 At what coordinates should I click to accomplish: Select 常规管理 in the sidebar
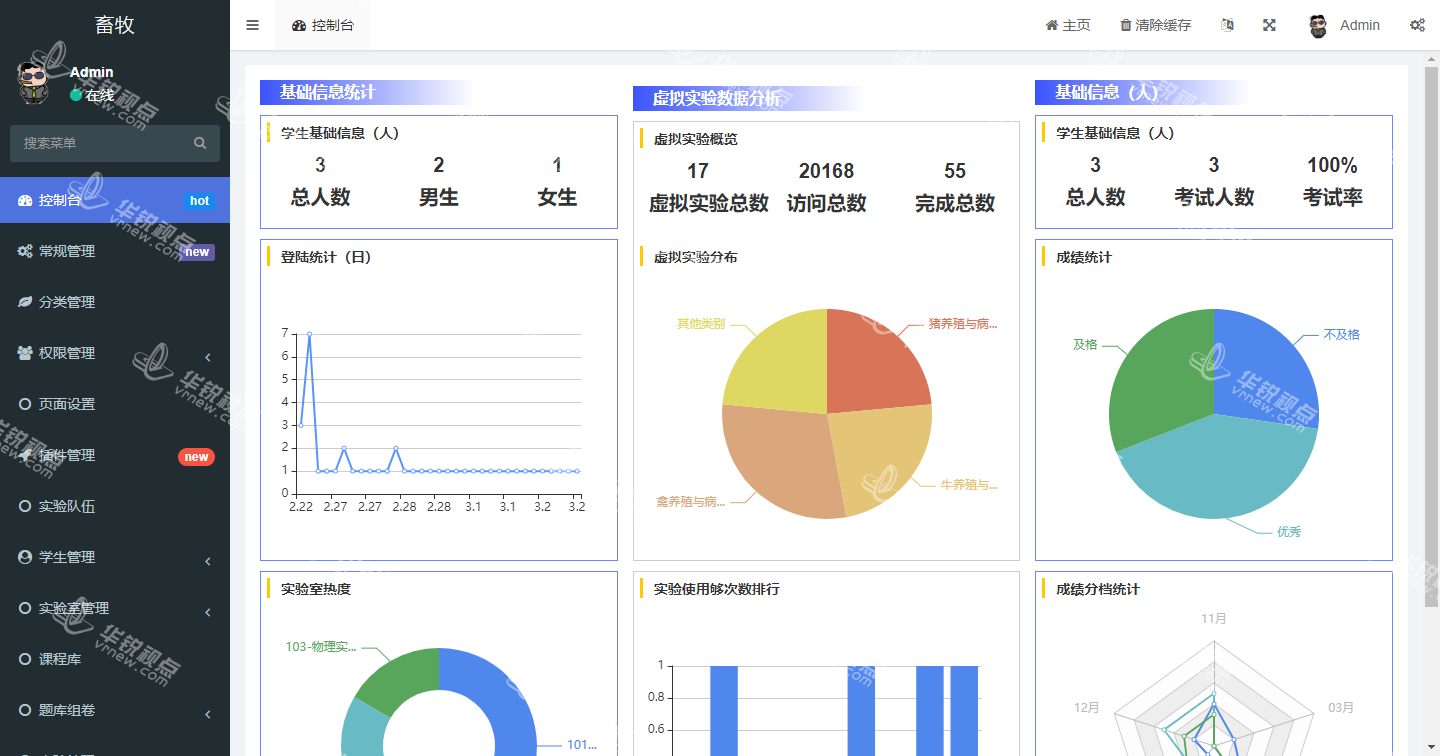point(115,251)
